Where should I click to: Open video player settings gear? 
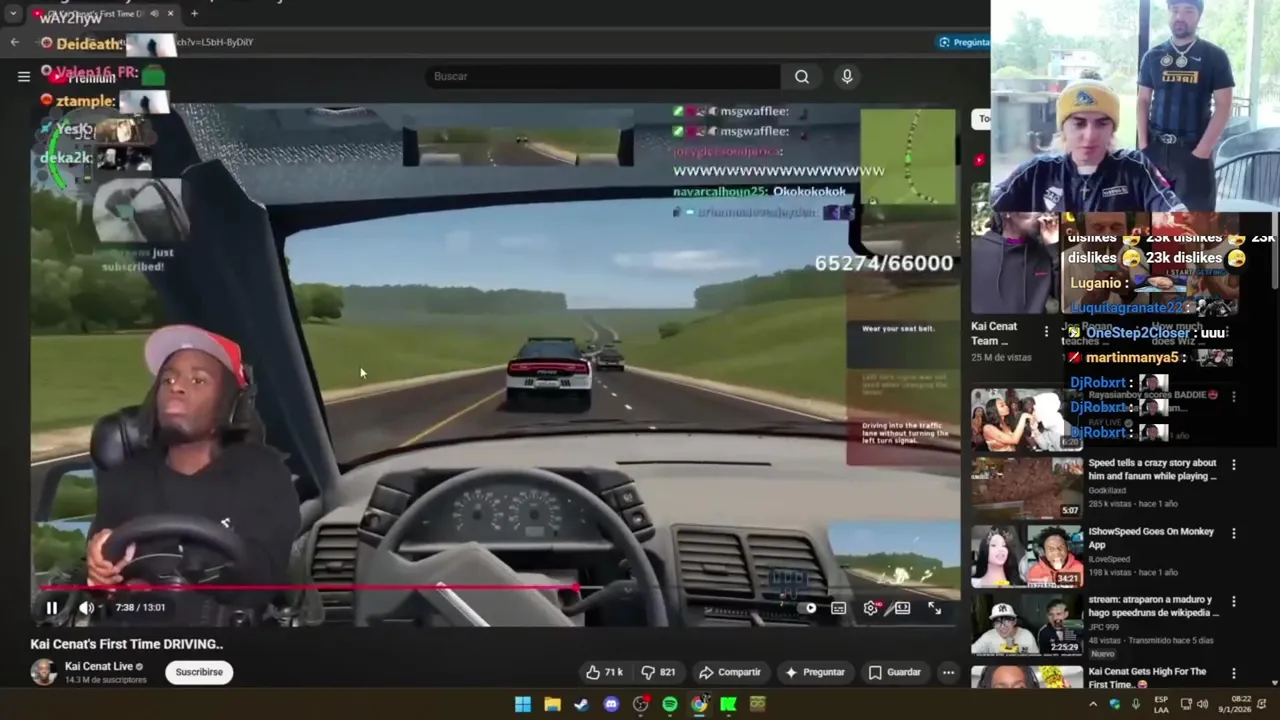pos(871,608)
